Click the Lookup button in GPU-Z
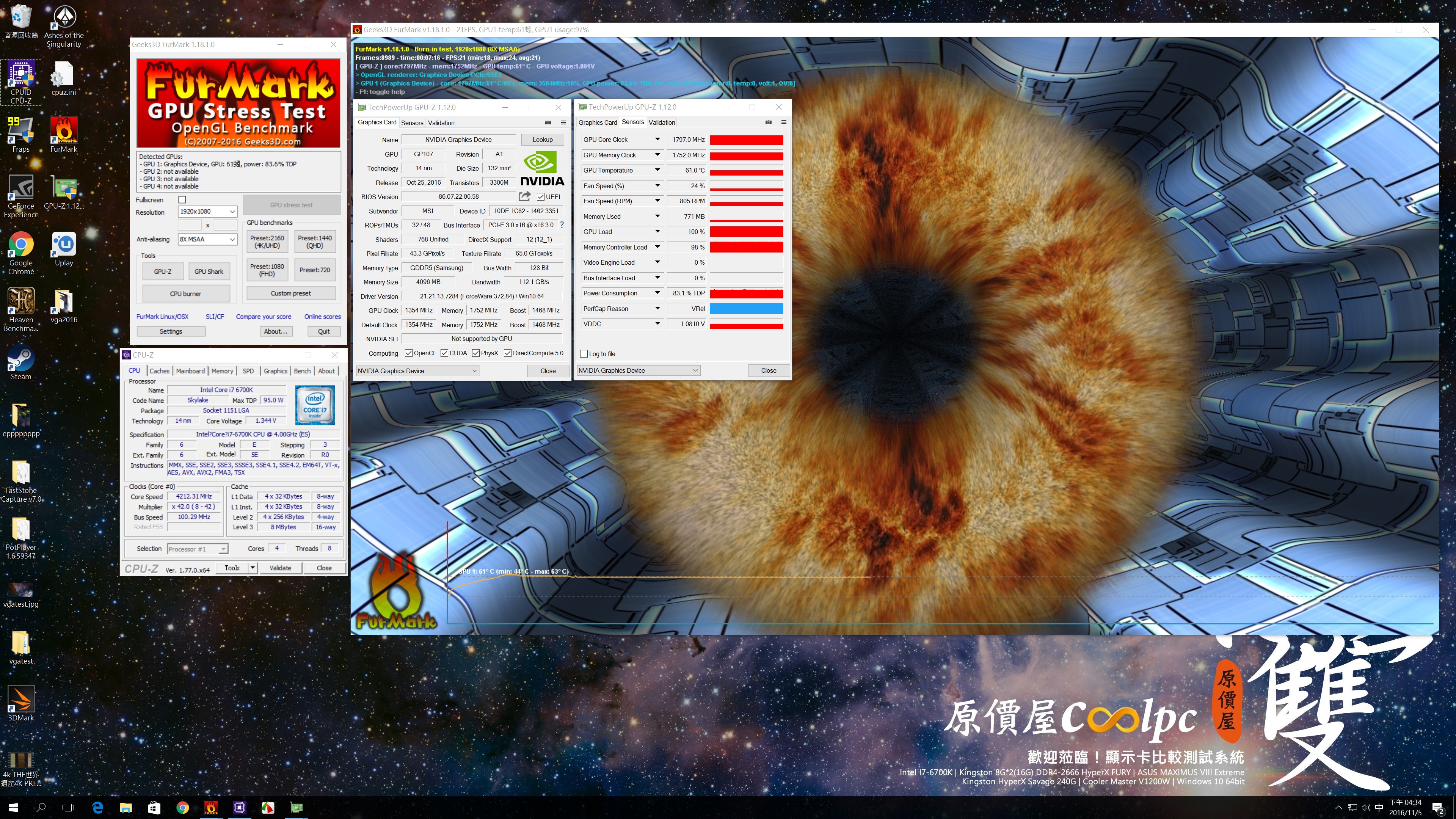The image size is (1456, 819). tap(542, 140)
